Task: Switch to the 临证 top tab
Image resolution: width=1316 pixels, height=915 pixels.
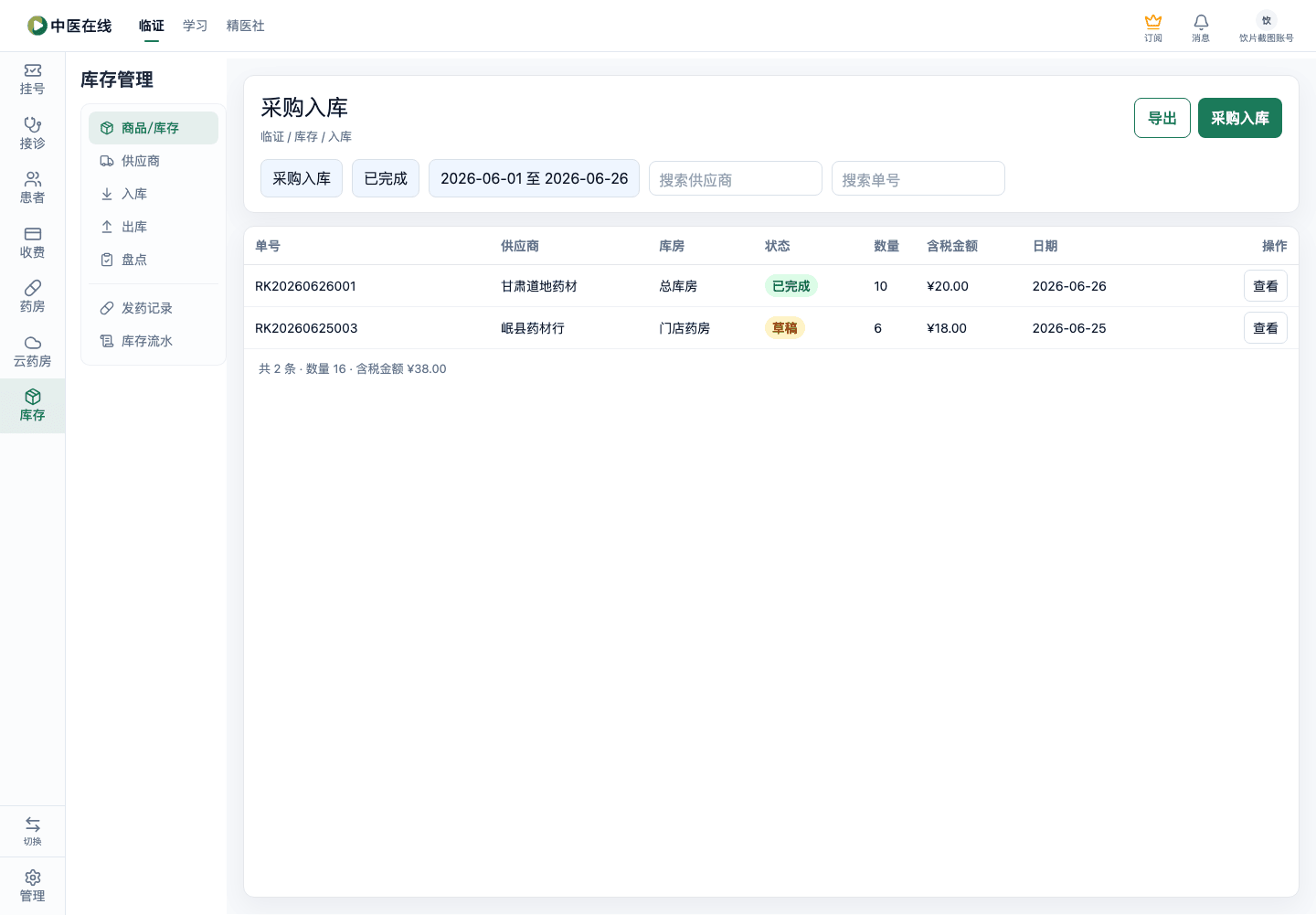Action: point(152,26)
